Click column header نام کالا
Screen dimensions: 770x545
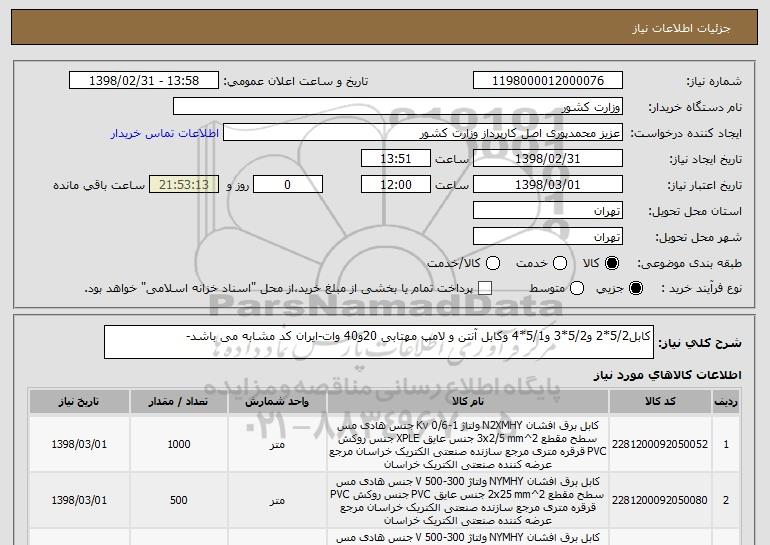pyautogui.click(x=468, y=402)
